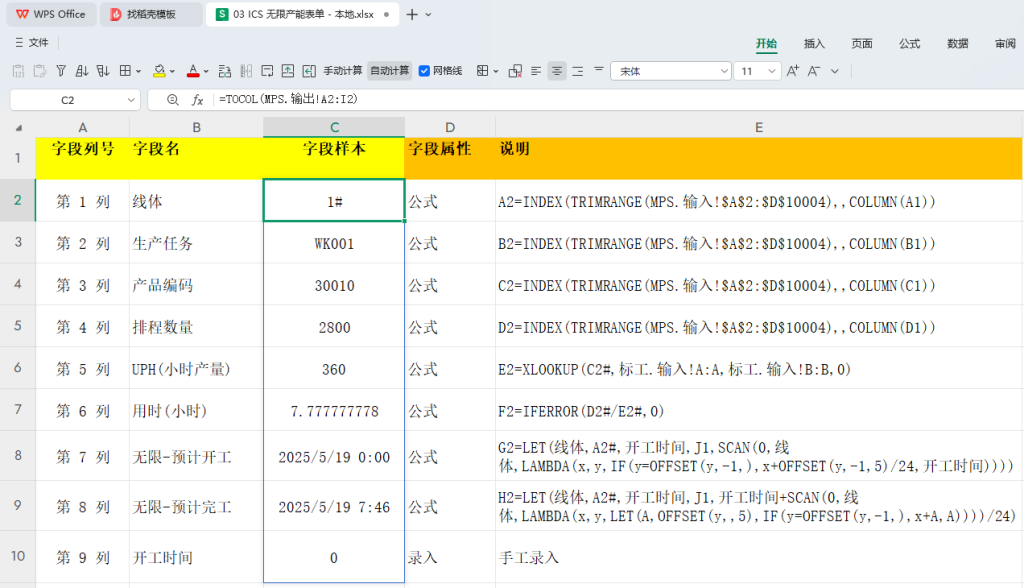
Task: Click cell with 2025/5/19 7:46
Action: 334,507
